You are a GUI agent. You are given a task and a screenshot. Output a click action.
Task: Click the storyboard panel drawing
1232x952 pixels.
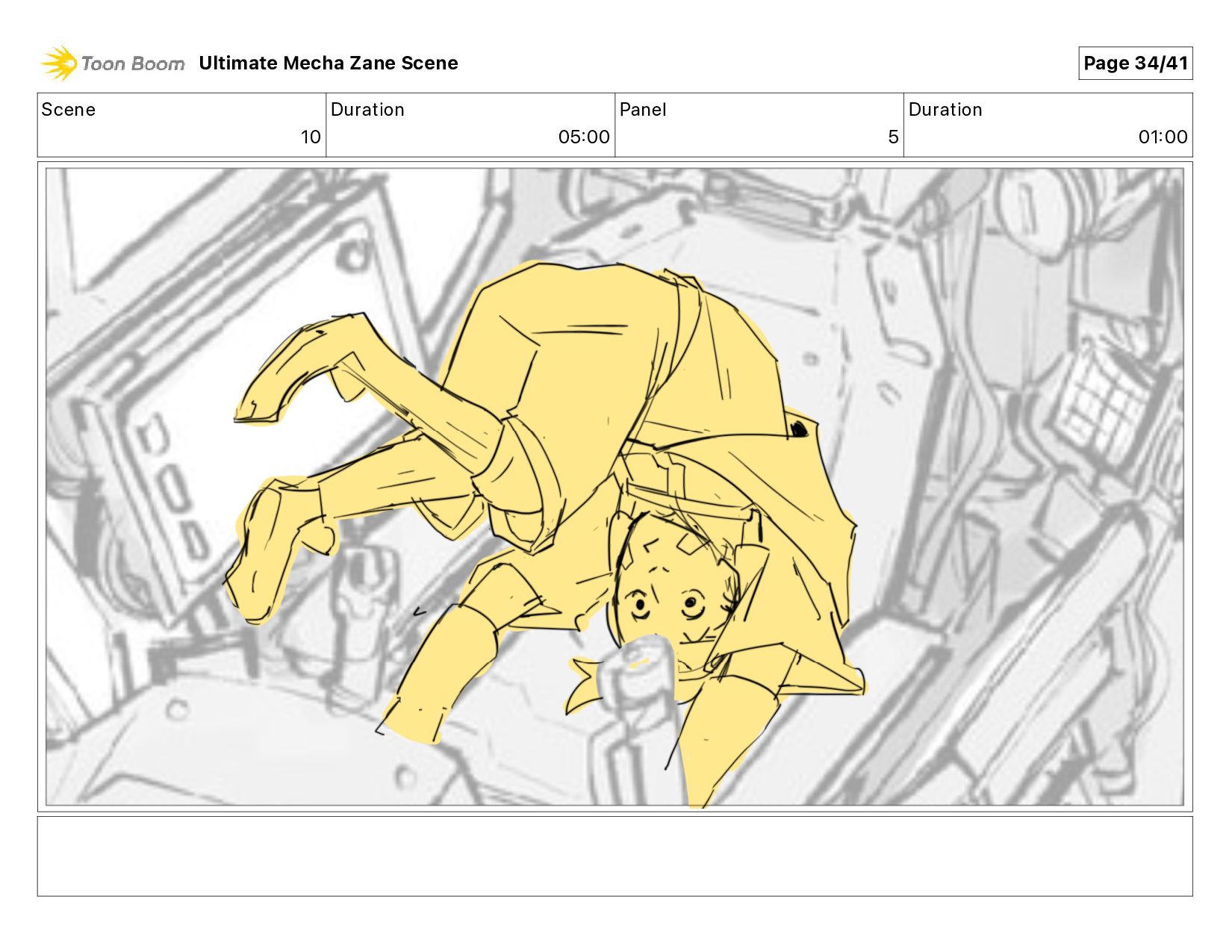[615, 487]
